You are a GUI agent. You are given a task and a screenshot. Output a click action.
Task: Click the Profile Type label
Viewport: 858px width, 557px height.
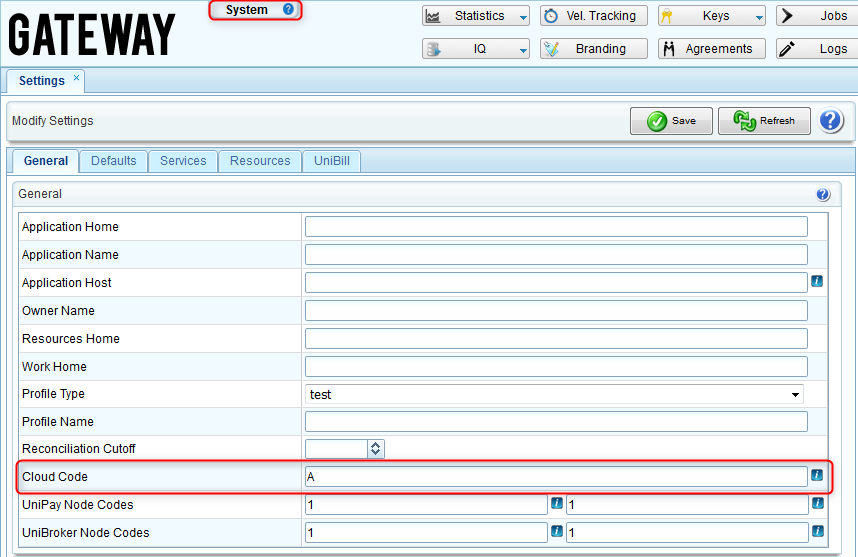(53, 394)
